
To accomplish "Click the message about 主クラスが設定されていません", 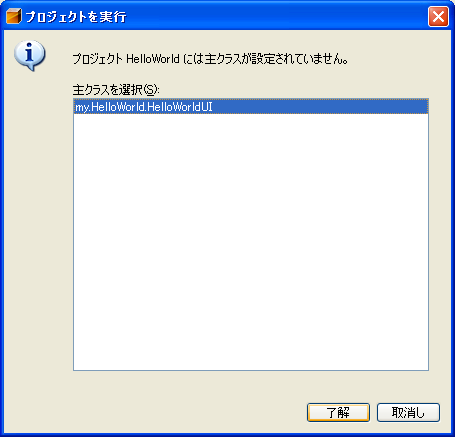I will click(210, 59).
